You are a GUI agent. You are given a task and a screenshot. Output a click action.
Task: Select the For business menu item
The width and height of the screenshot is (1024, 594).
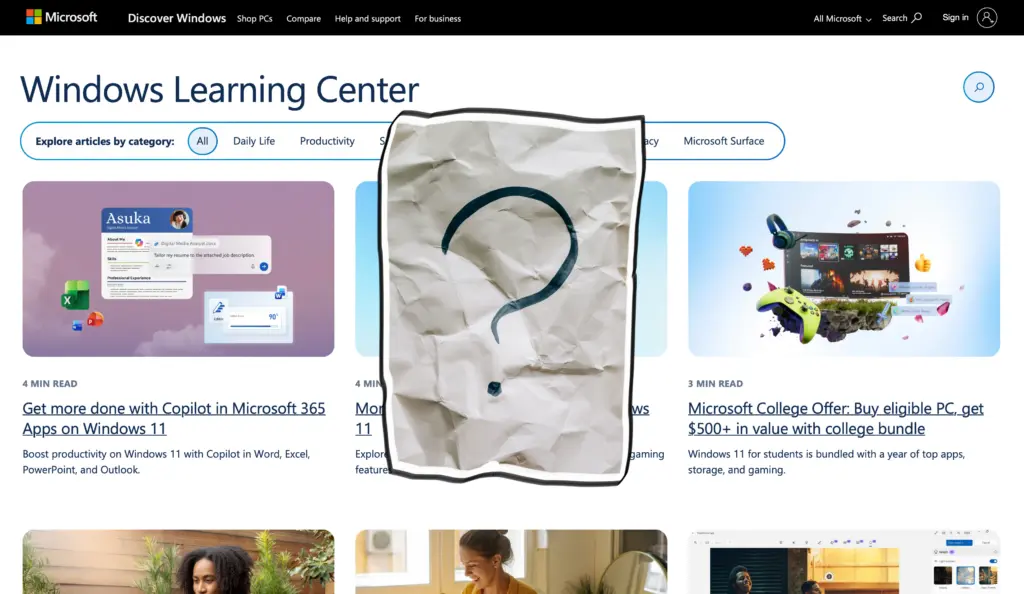[438, 18]
